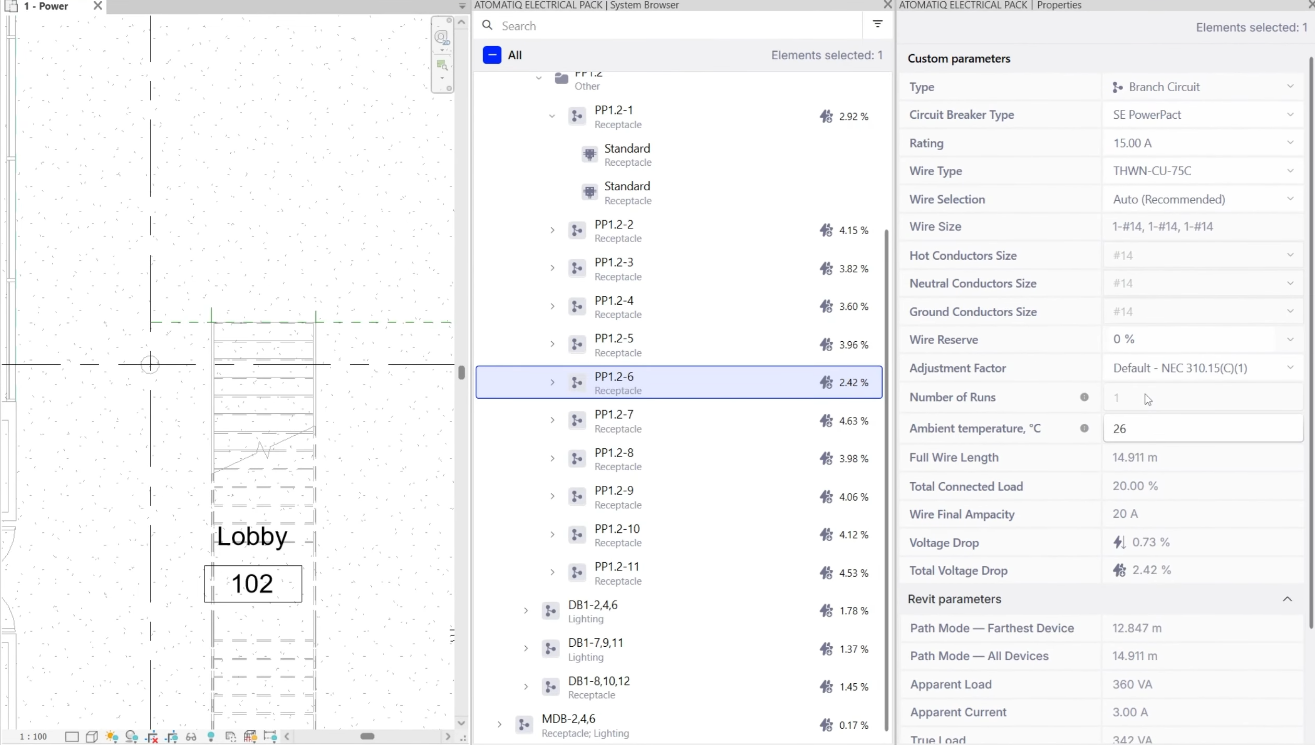
Task: Click the Crop View icon
Action: pyautogui.click(x=151, y=737)
